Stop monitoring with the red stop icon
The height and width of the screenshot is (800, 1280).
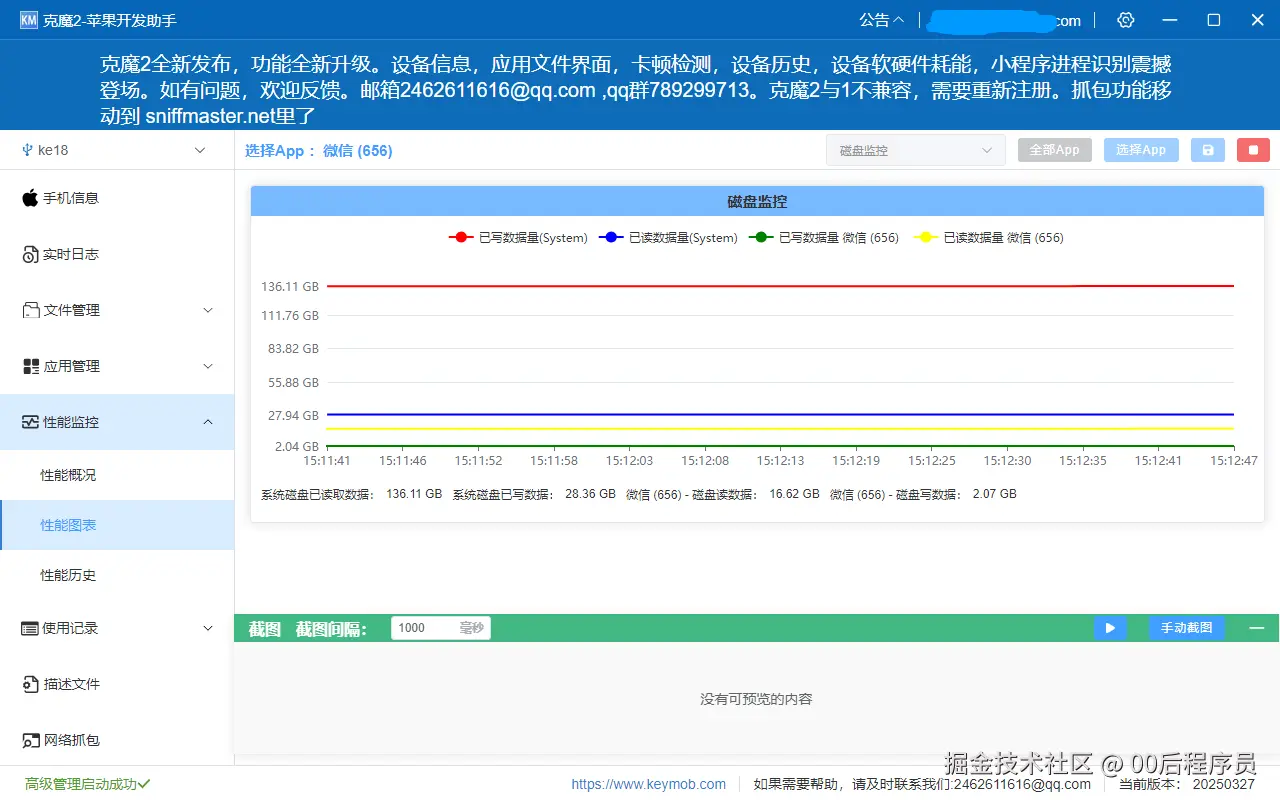[1253, 148]
